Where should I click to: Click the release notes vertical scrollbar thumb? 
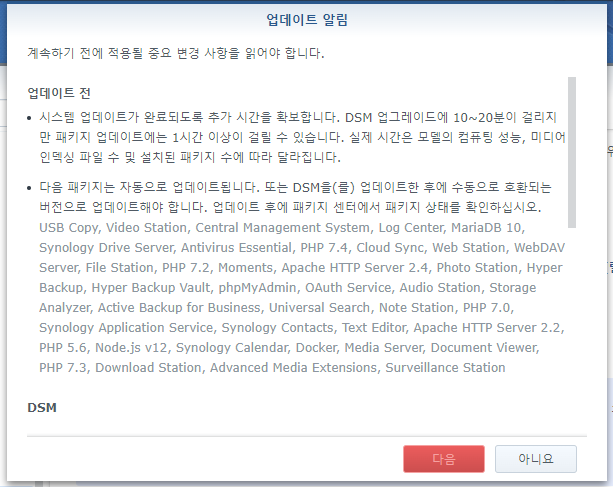click(x=572, y=152)
